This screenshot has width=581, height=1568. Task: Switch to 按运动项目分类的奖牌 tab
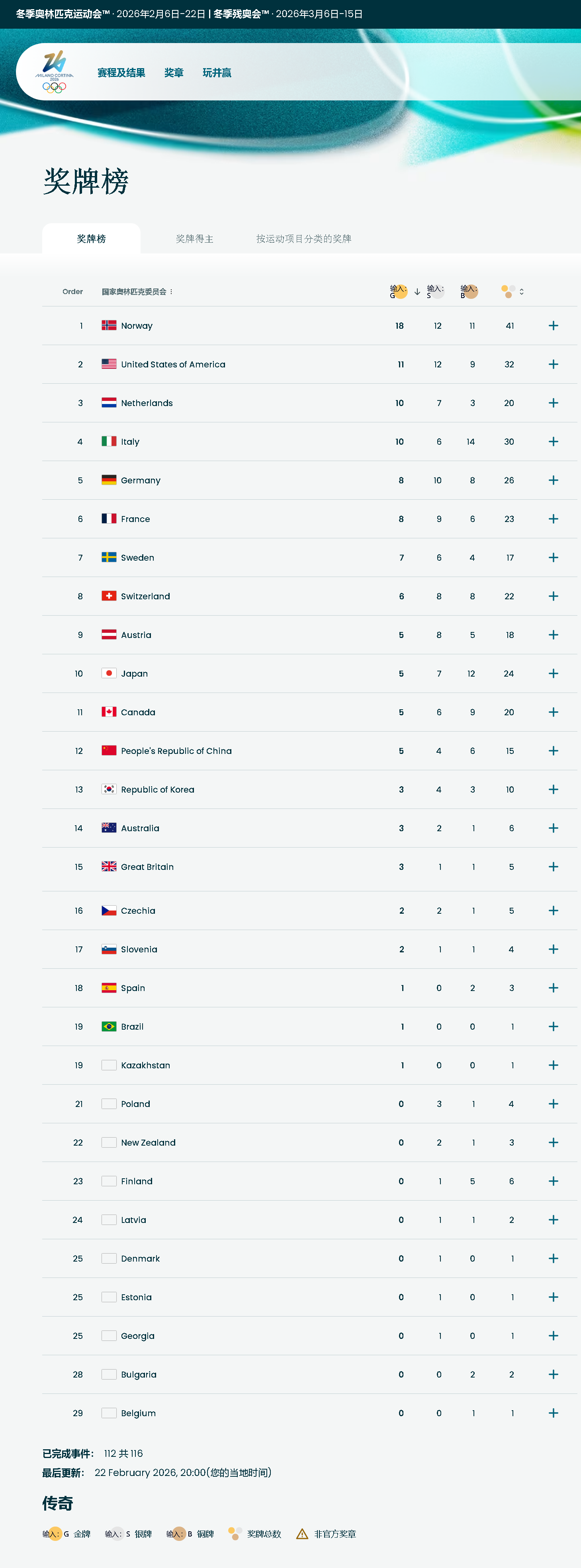point(303,239)
